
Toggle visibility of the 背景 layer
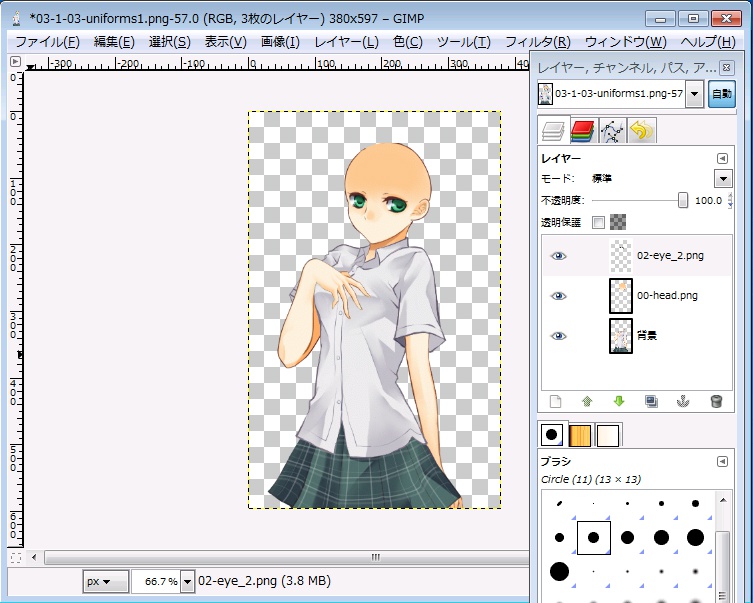point(558,336)
